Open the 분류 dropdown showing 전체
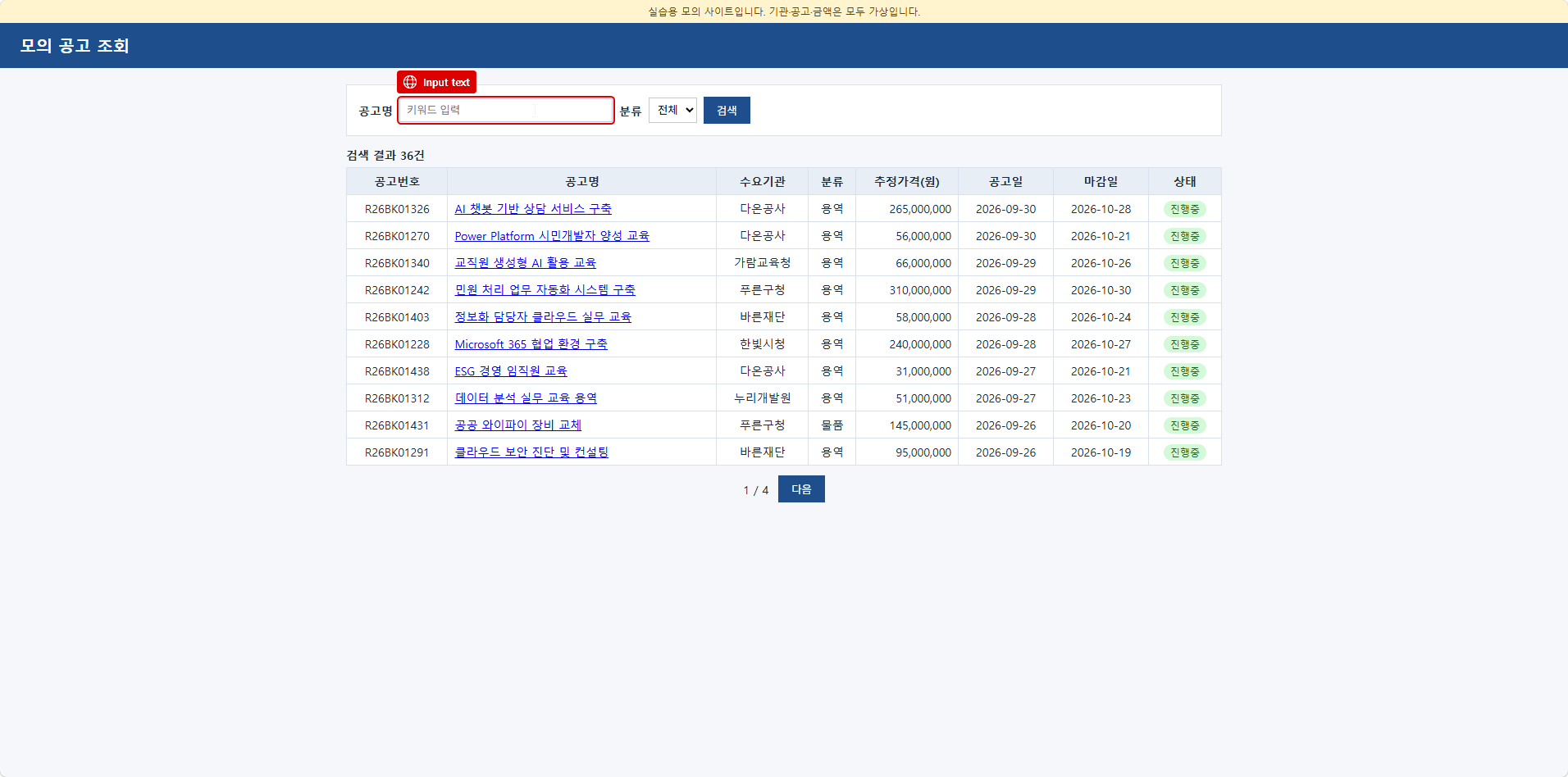 point(672,110)
